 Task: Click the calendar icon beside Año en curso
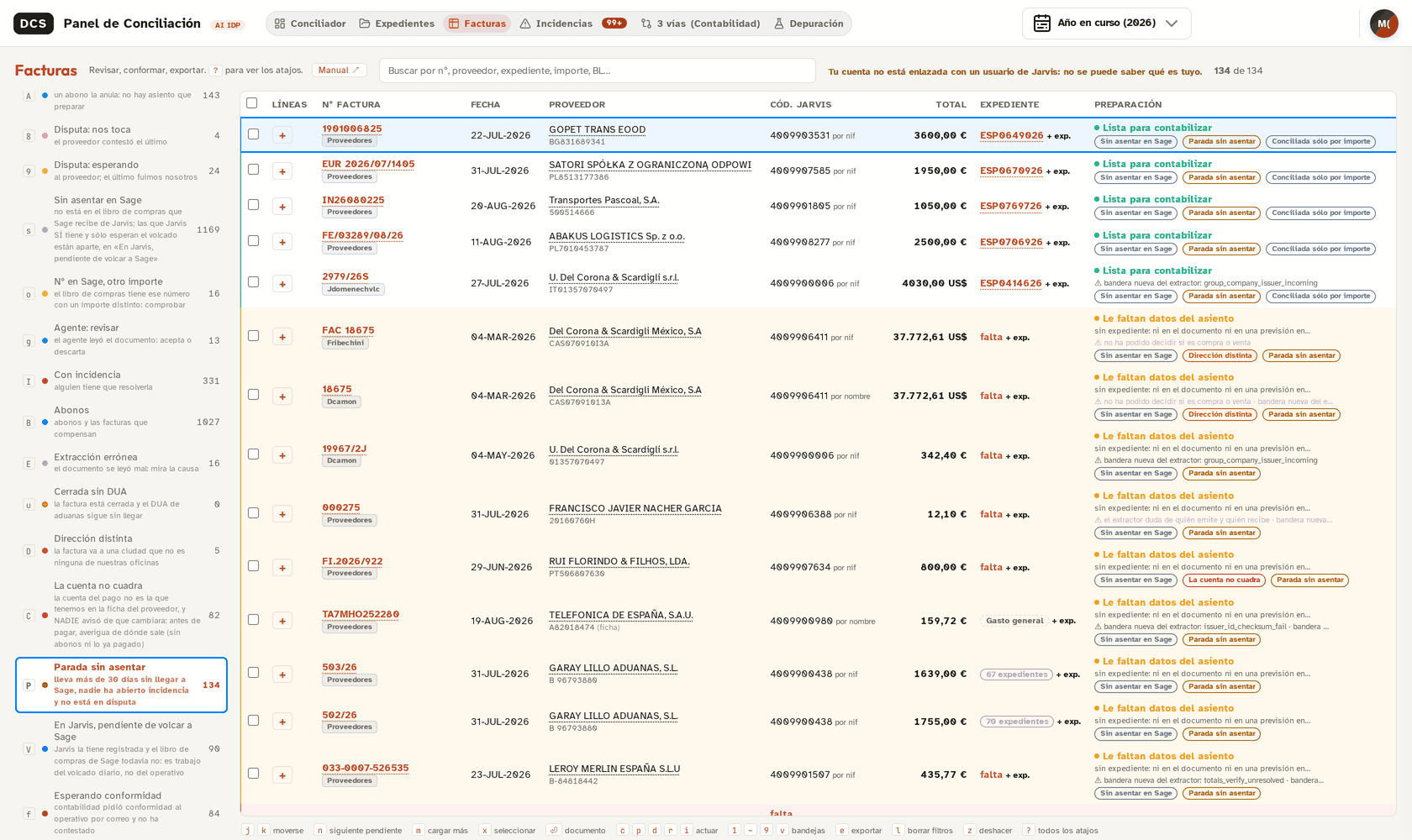click(x=1042, y=23)
